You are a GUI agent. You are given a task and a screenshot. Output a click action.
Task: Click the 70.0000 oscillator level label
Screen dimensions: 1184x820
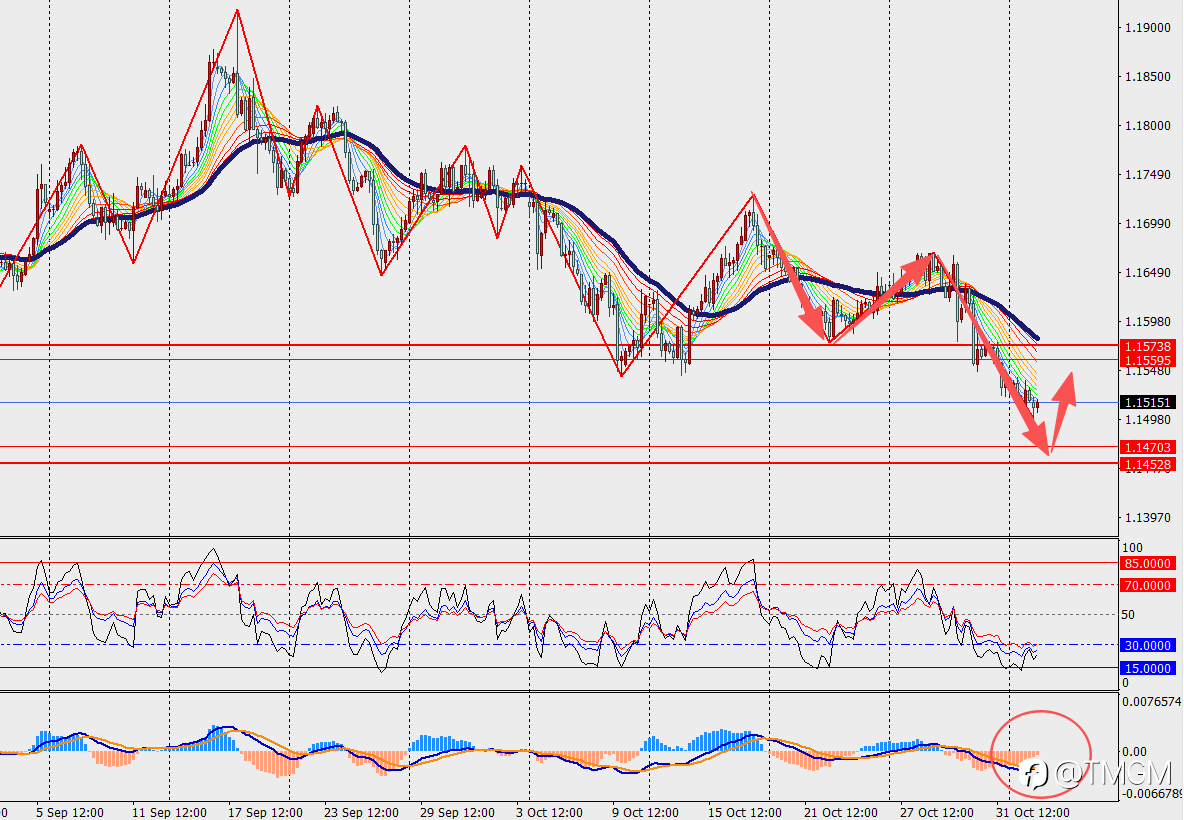[x=1148, y=585]
